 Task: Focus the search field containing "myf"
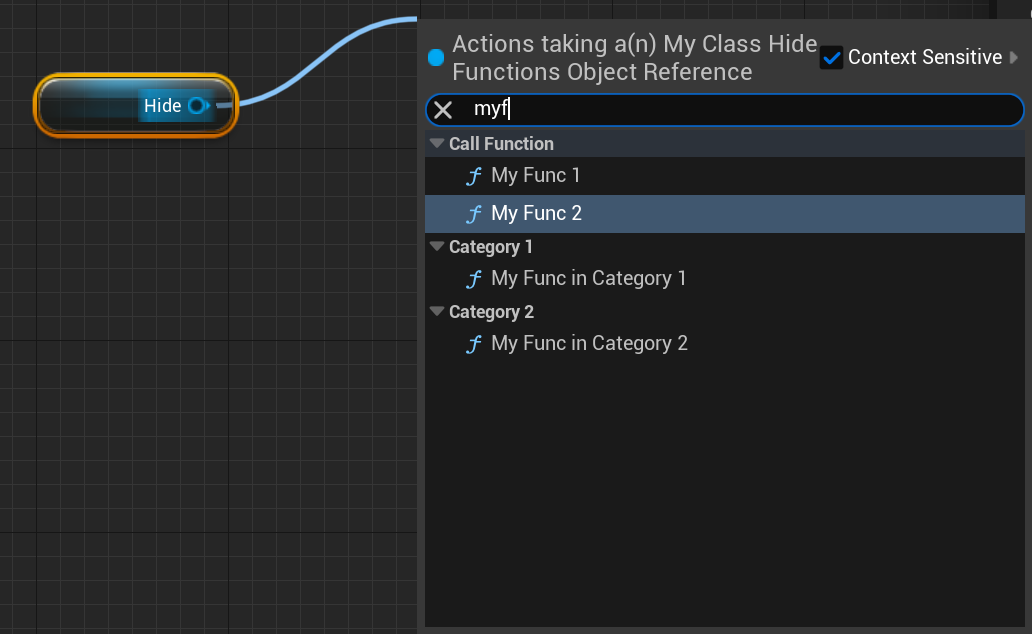point(740,110)
